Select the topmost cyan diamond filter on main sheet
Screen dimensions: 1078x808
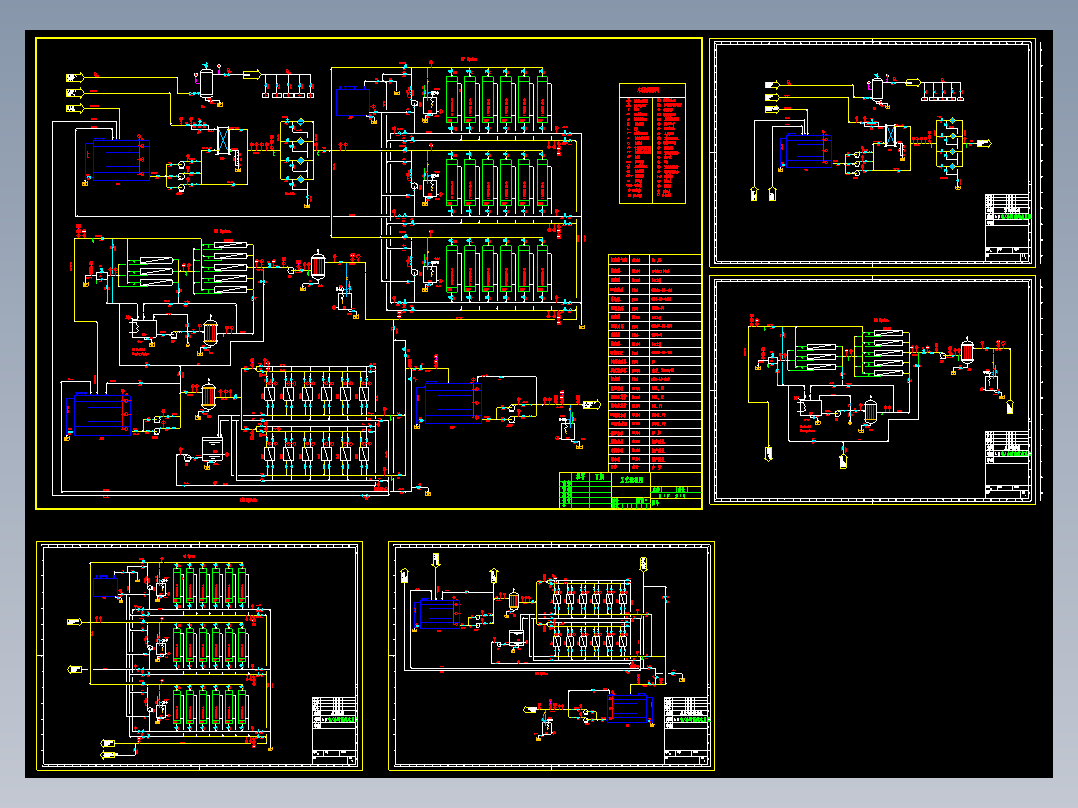click(x=300, y=123)
